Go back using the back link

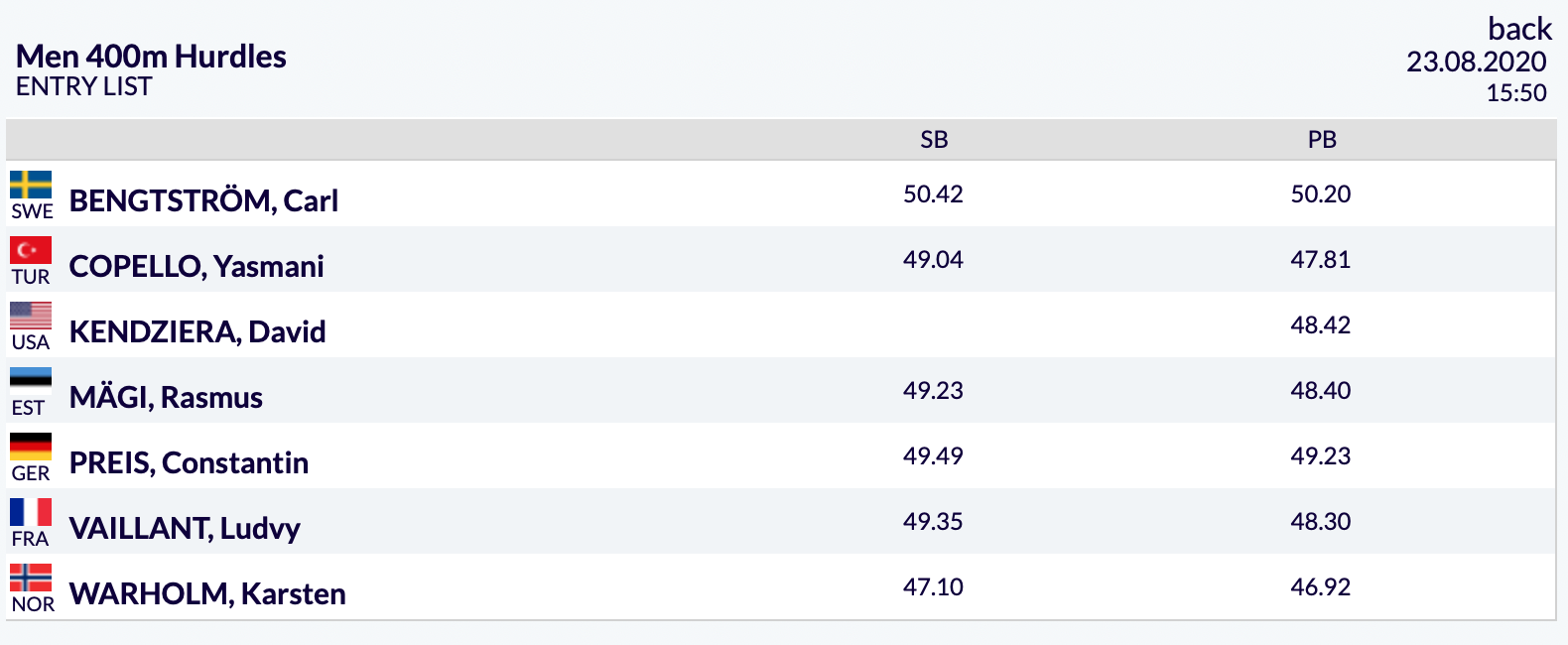(x=1519, y=29)
